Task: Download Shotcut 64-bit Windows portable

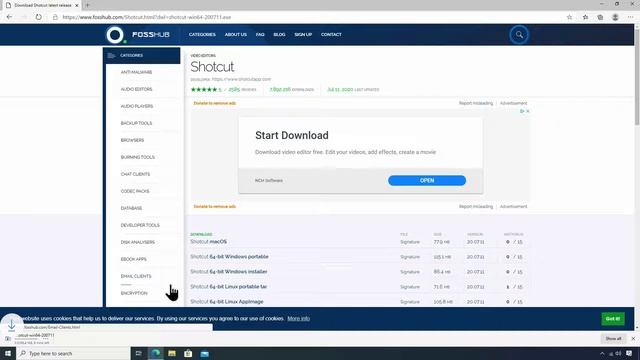Action: click(x=229, y=257)
